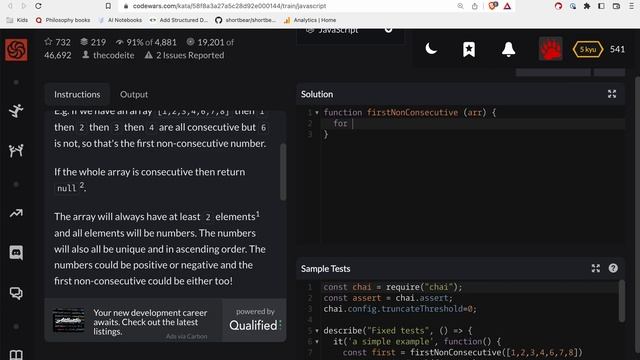
Task: Toggle dark mode with the moon icon
Action: pyautogui.click(x=431, y=49)
